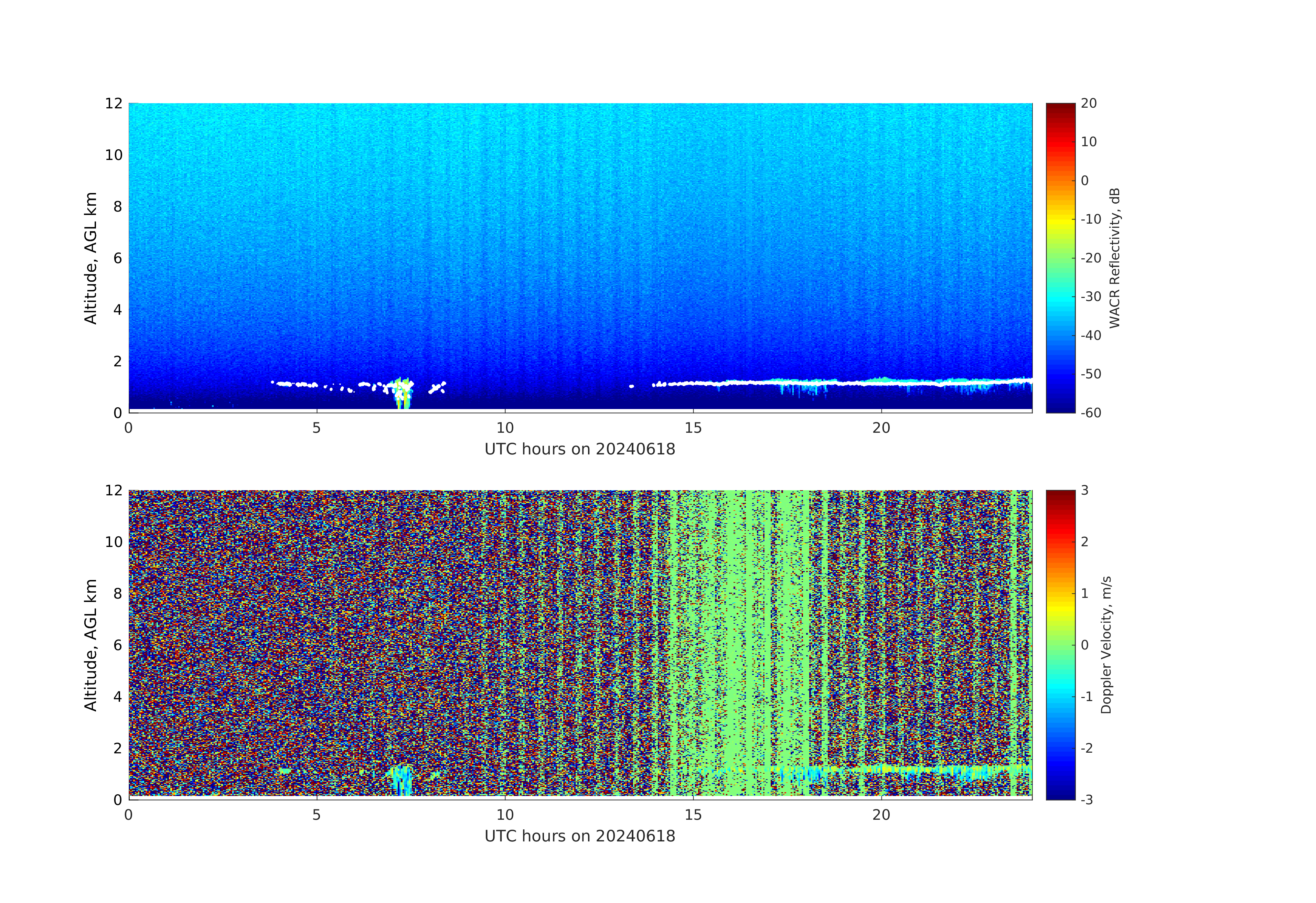Click the '20' tick on reflectivity colorbar
The height and width of the screenshot is (903, 1316).
(1088, 104)
